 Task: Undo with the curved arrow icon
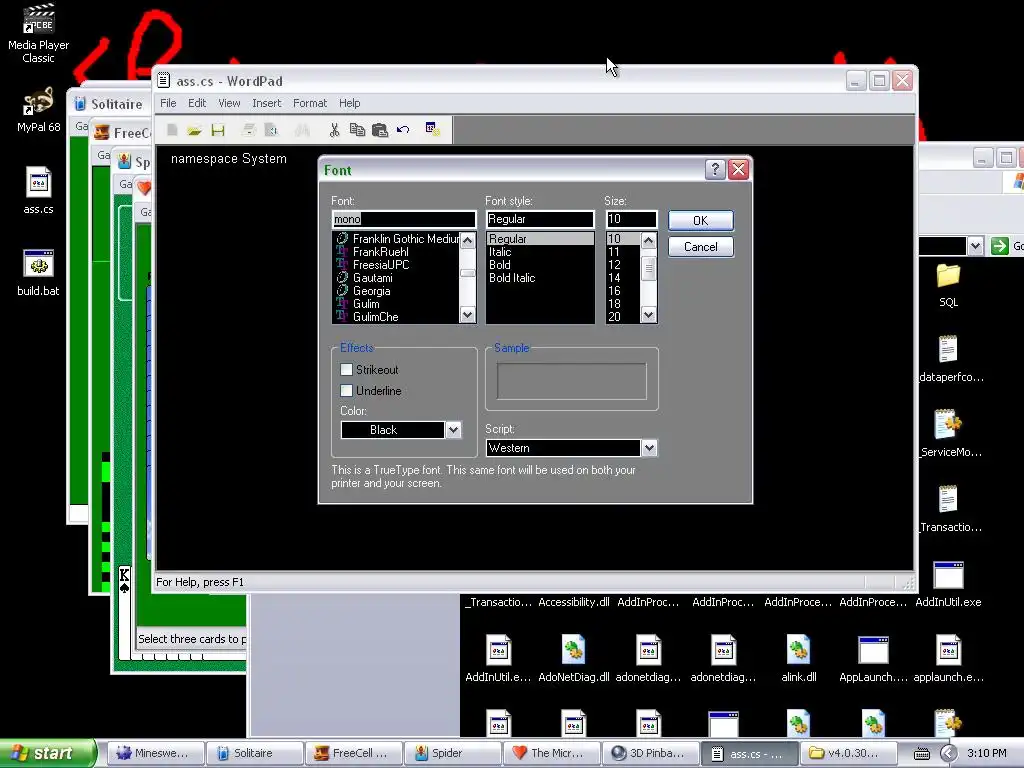pyautogui.click(x=403, y=130)
